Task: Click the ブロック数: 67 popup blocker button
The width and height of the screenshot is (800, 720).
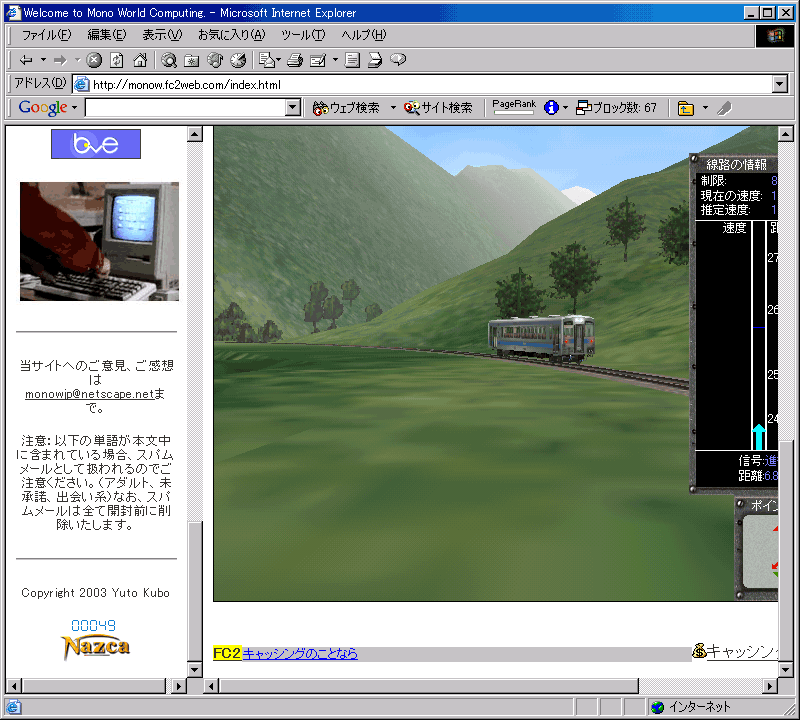Action: (x=616, y=108)
